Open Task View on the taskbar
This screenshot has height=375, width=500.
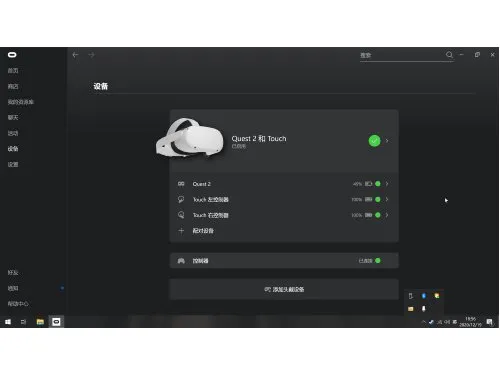[23, 322]
